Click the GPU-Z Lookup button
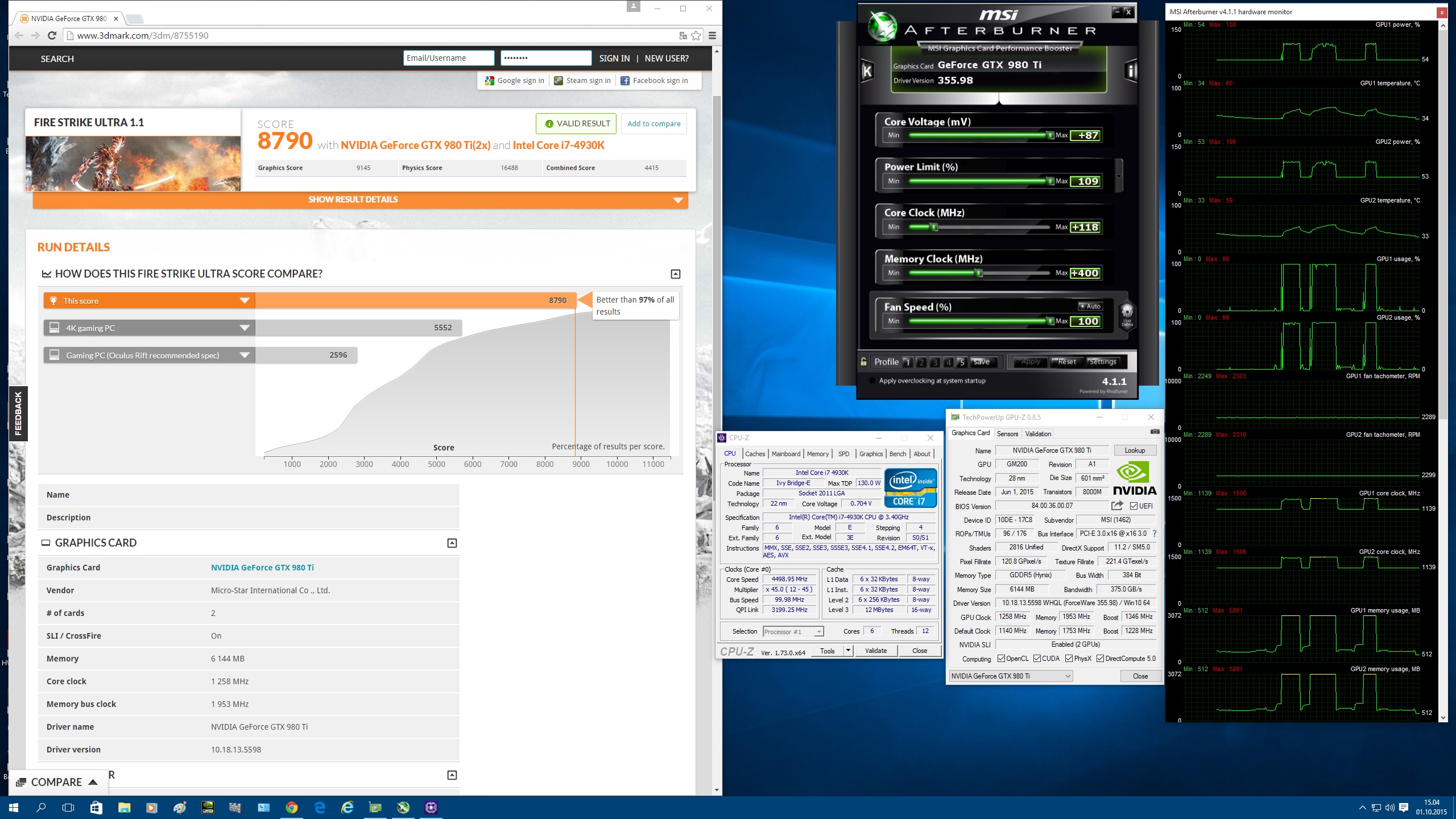Screen dimensions: 1456x819 [x=1135, y=450]
